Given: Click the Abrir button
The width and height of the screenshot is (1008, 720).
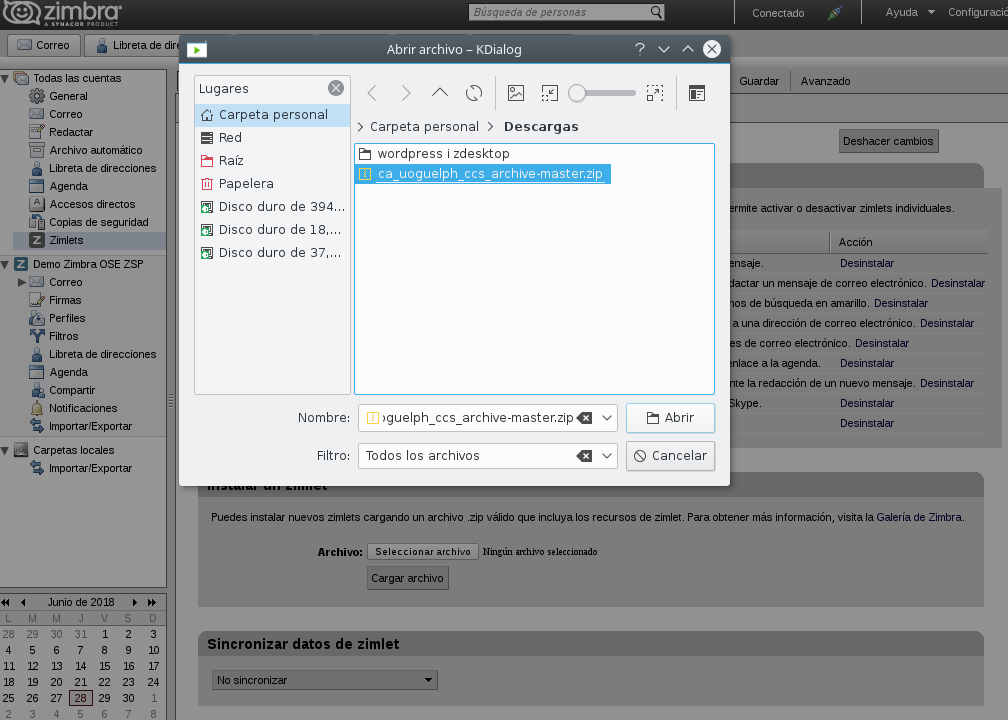Looking at the screenshot, I should pos(670,418).
